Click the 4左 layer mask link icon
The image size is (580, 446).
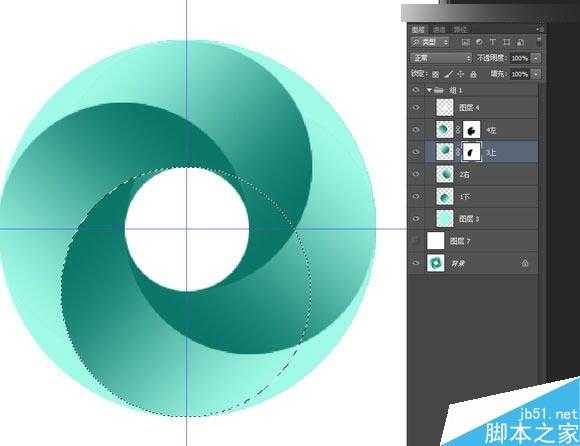[458, 130]
